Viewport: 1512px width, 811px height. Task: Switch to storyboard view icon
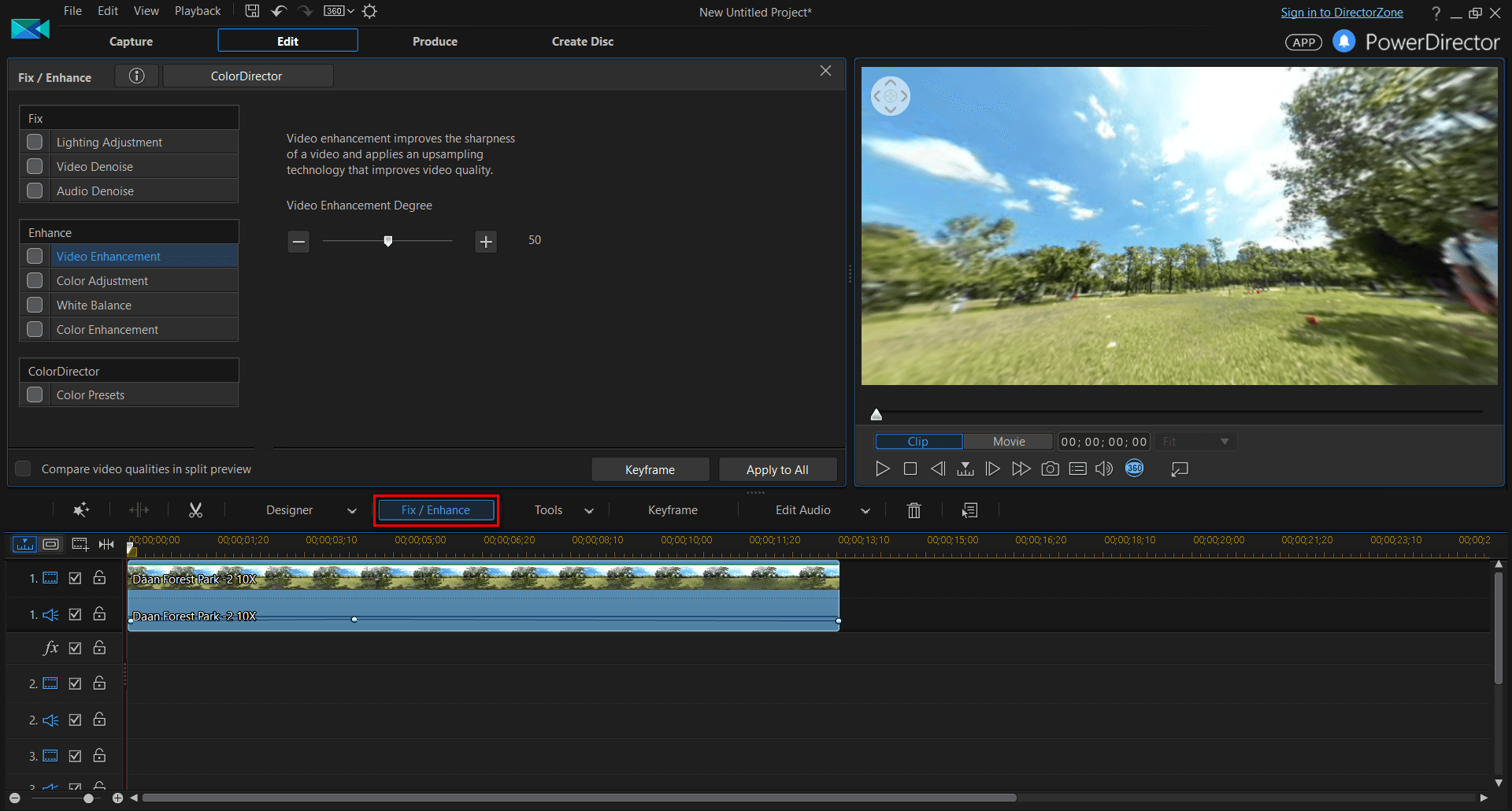point(51,544)
